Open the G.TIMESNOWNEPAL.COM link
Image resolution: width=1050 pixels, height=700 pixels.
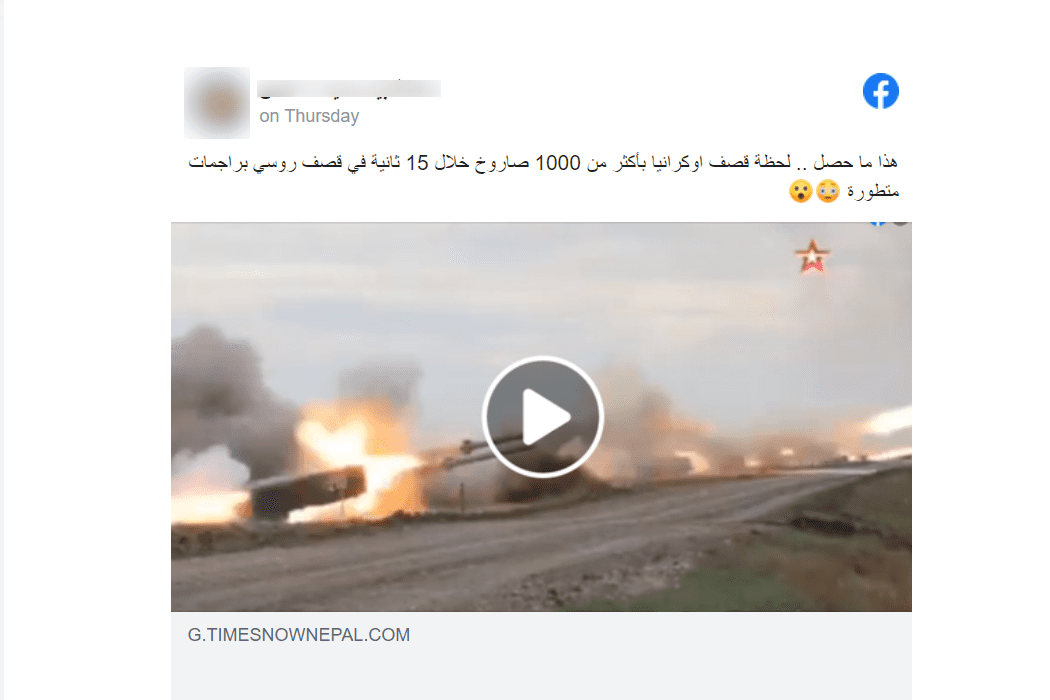pos(299,635)
